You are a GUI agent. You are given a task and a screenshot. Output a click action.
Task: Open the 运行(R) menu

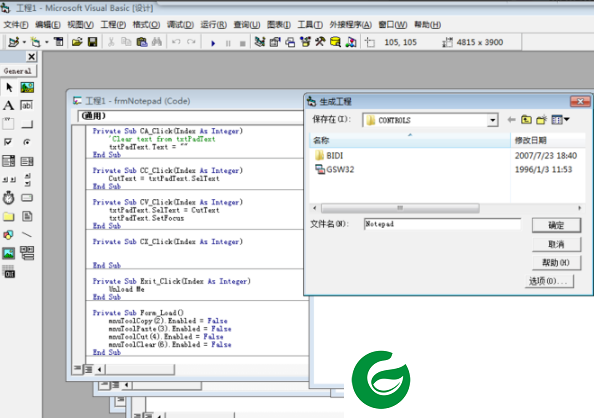tap(213, 25)
